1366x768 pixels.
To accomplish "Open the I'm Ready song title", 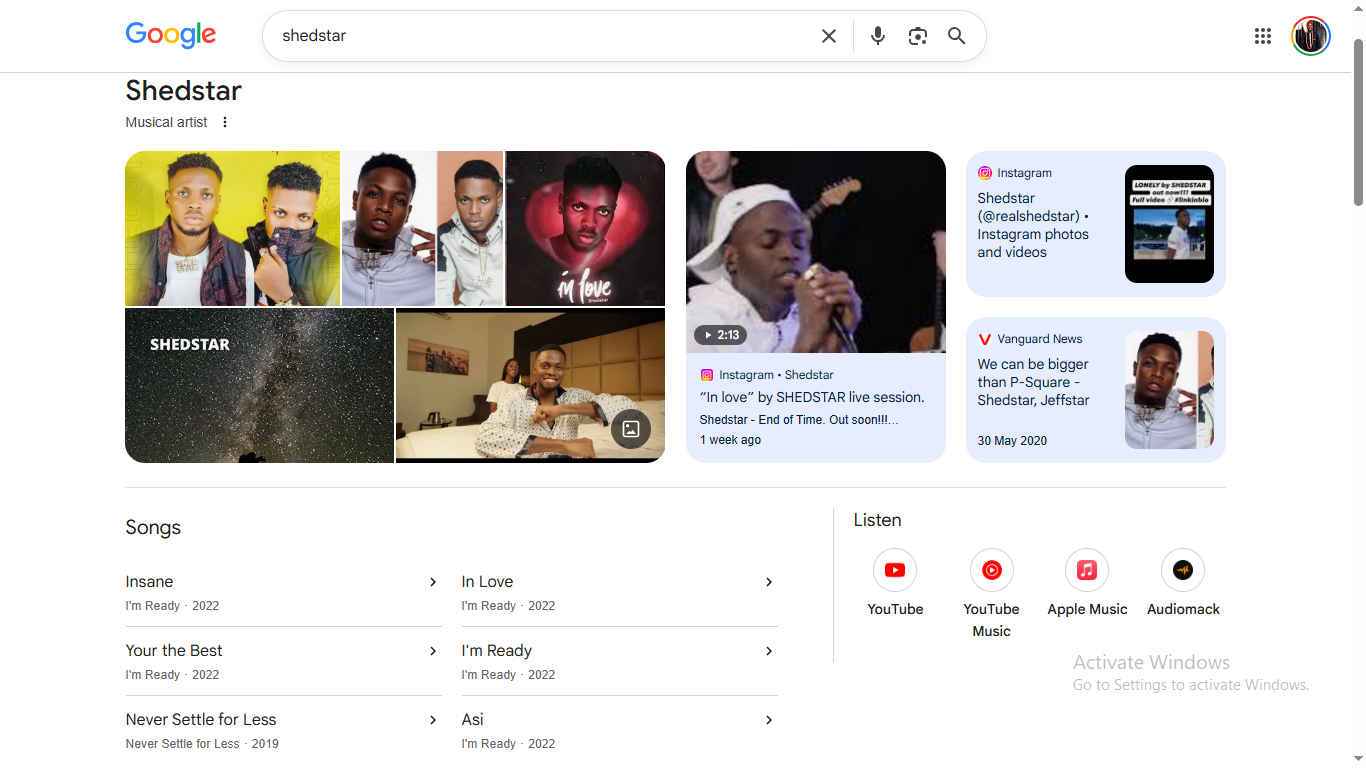I will pos(496,651).
